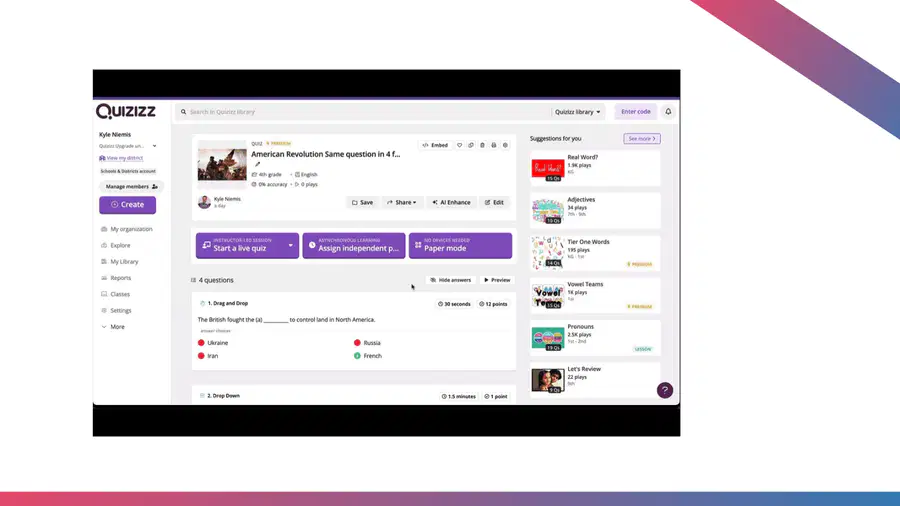Like the quiz with the heart icon
The height and width of the screenshot is (506, 900).
pyautogui.click(x=459, y=145)
